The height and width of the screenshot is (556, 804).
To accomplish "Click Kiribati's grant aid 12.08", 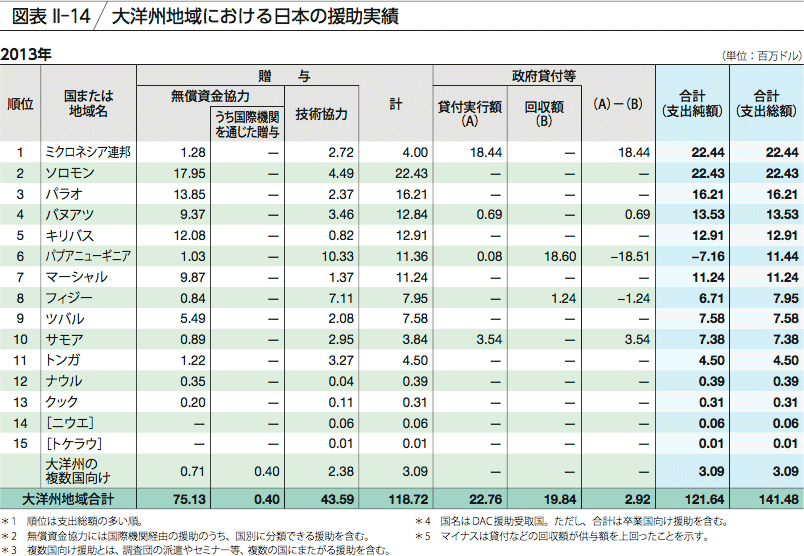I will [x=190, y=236].
